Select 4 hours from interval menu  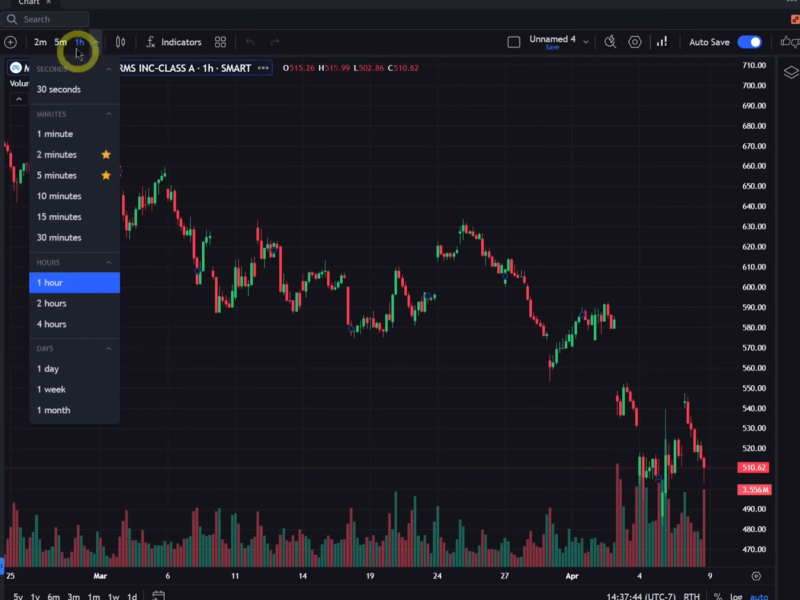pos(52,324)
